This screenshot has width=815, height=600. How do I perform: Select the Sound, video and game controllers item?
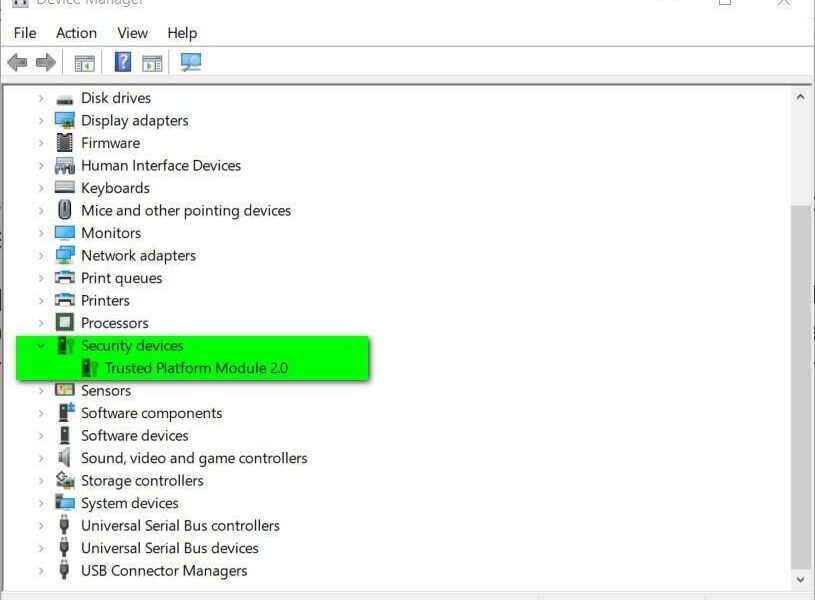pos(194,458)
